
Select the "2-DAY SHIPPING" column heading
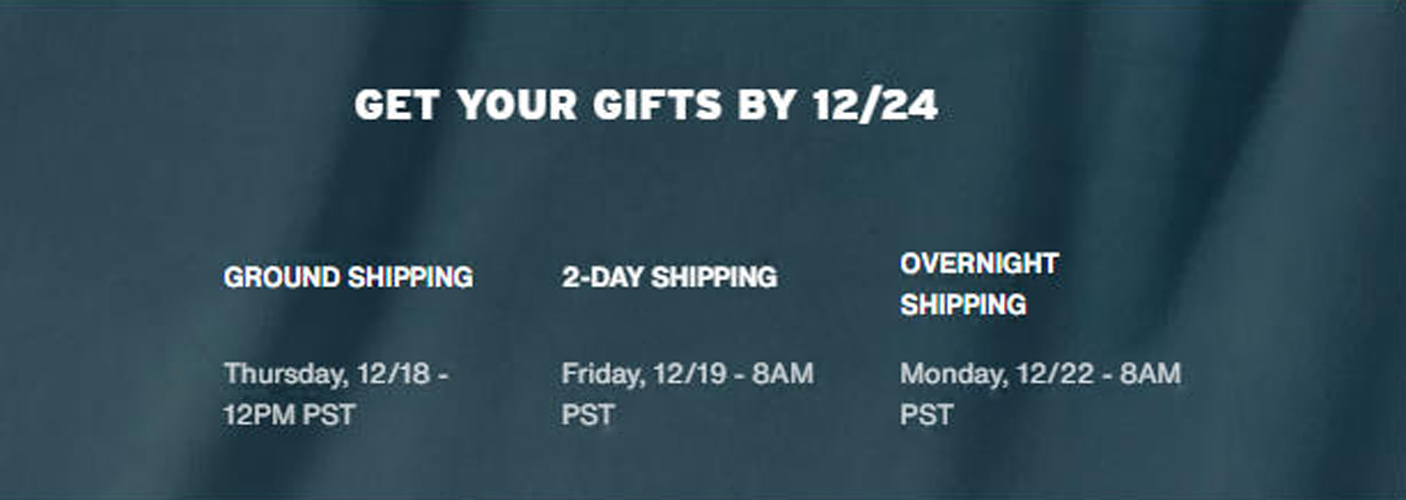click(669, 277)
